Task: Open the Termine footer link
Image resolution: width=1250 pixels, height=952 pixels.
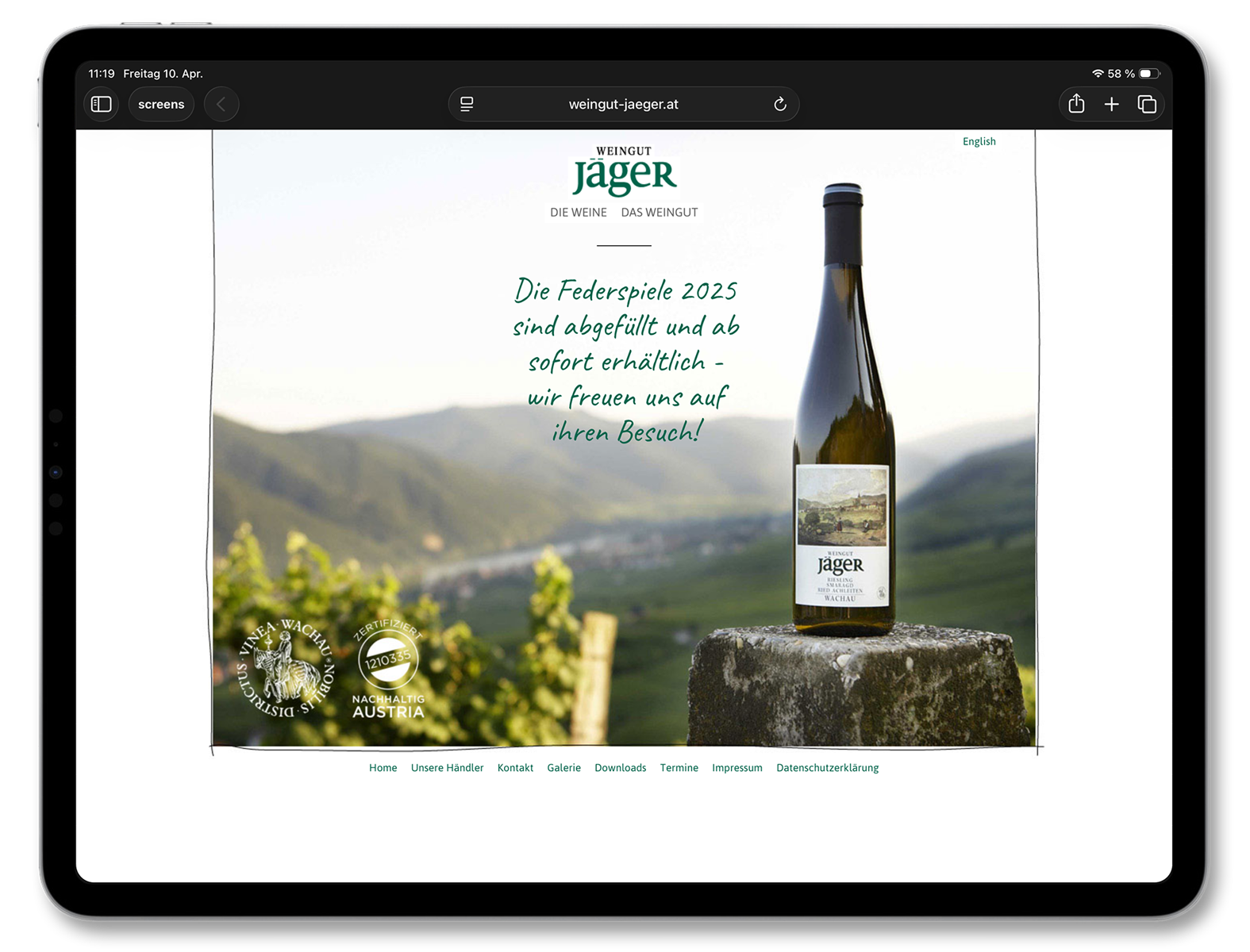Action: click(679, 768)
